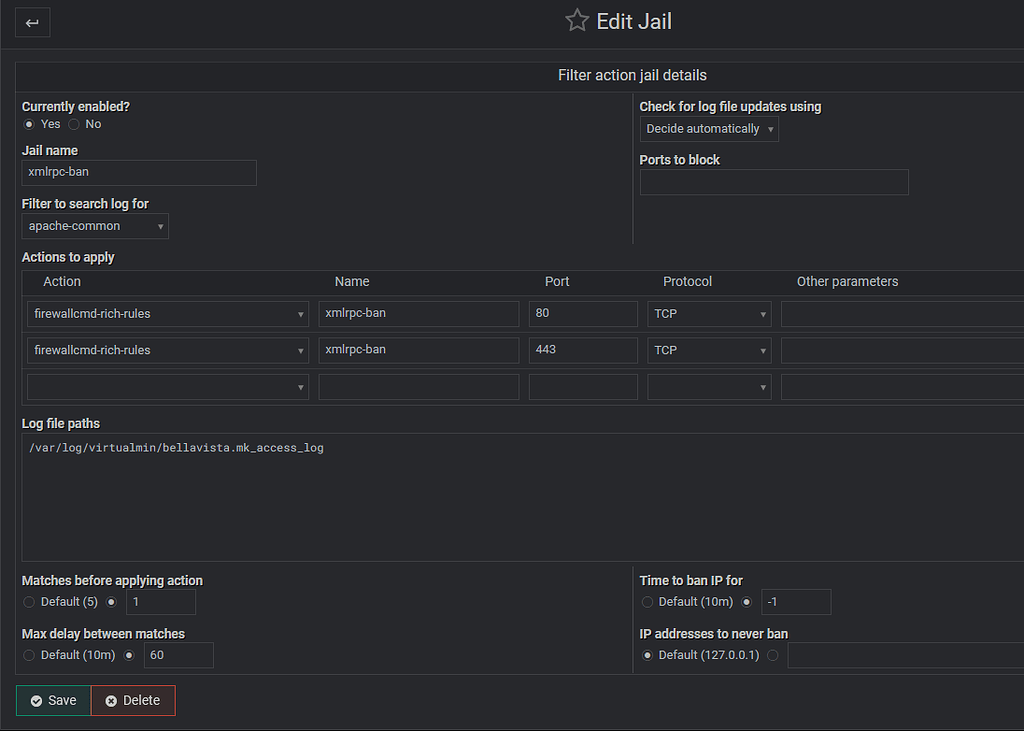Select custom value radio for matches before action
Screen dimensions: 1024x731
111,602
